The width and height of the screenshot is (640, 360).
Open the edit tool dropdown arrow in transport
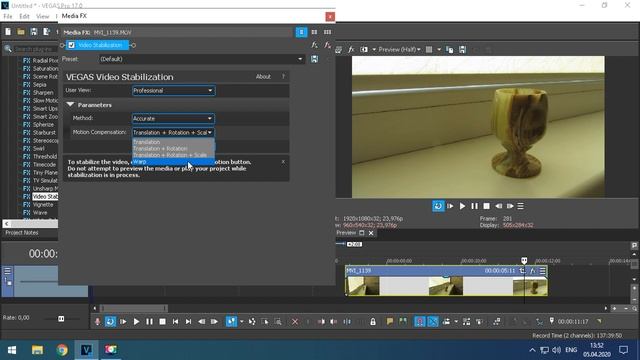click(x=241, y=322)
